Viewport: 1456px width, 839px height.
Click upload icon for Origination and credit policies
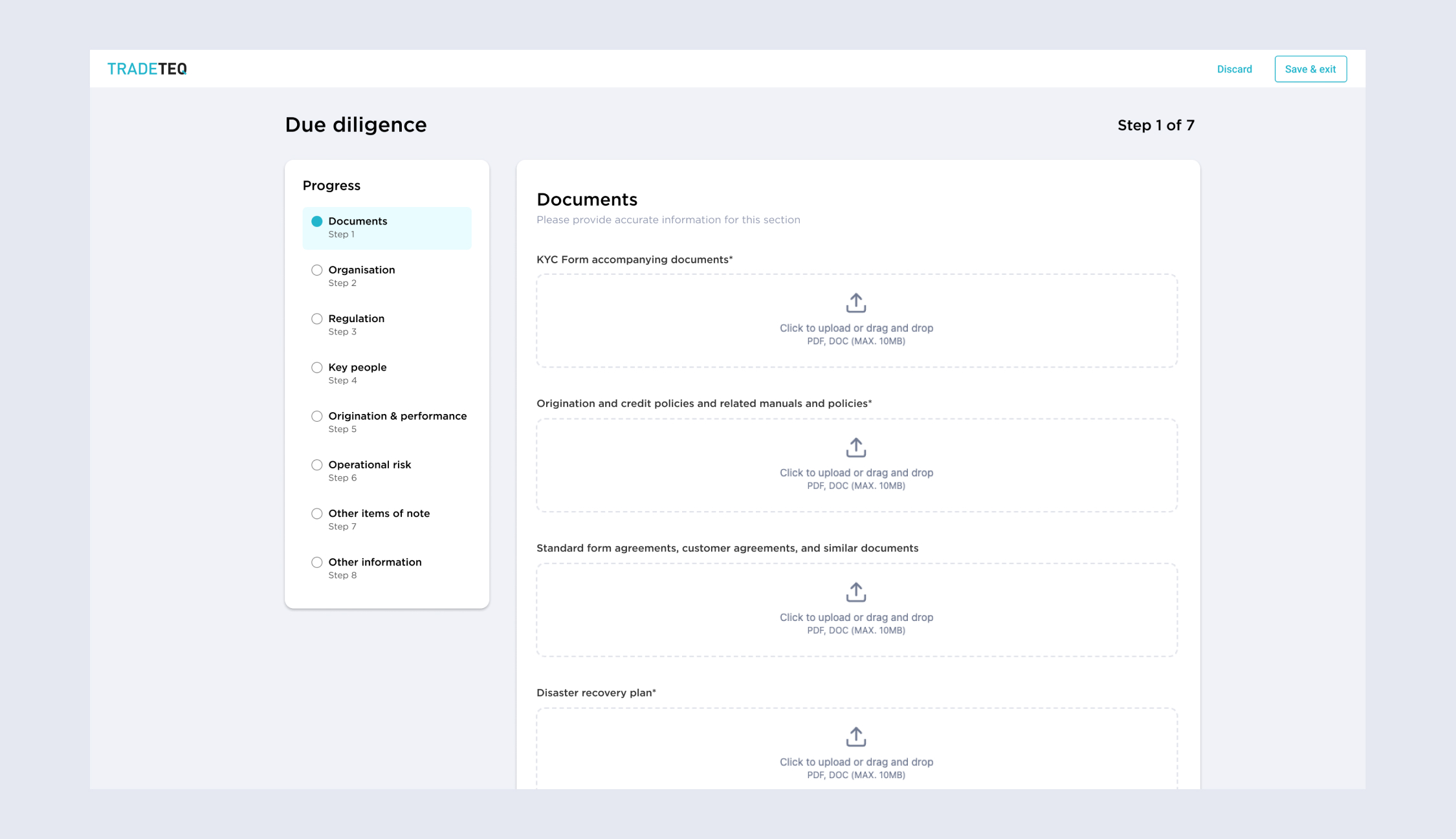tap(855, 448)
